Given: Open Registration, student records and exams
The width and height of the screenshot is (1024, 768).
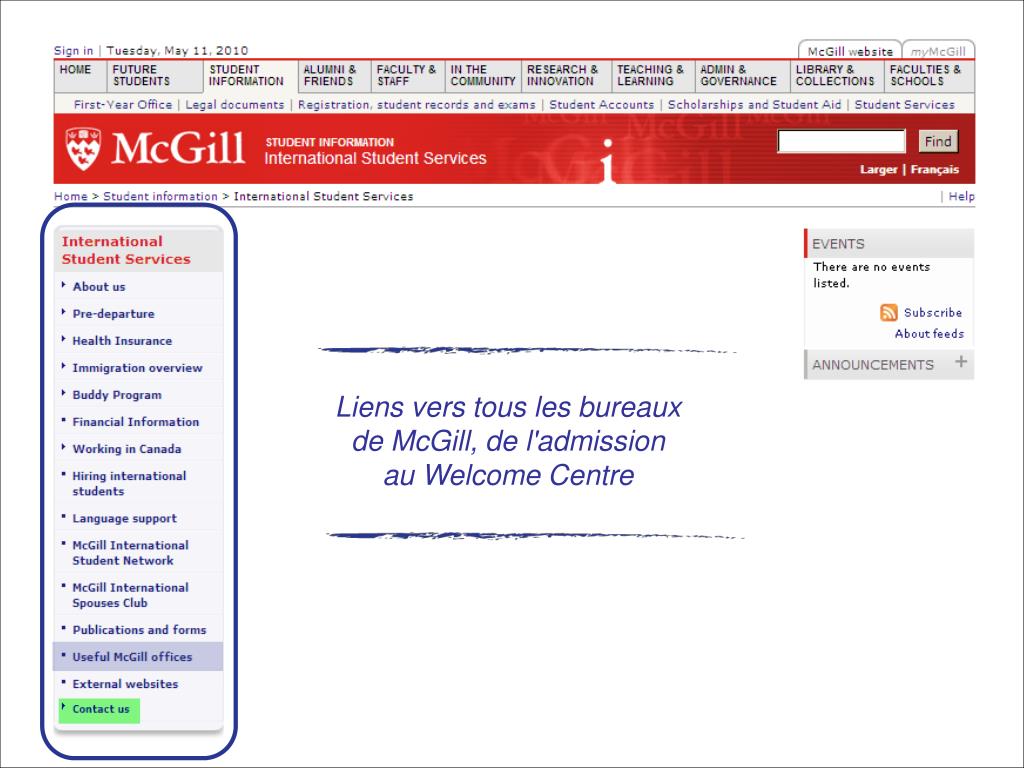Looking at the screenshot, I should pos(417,104).
